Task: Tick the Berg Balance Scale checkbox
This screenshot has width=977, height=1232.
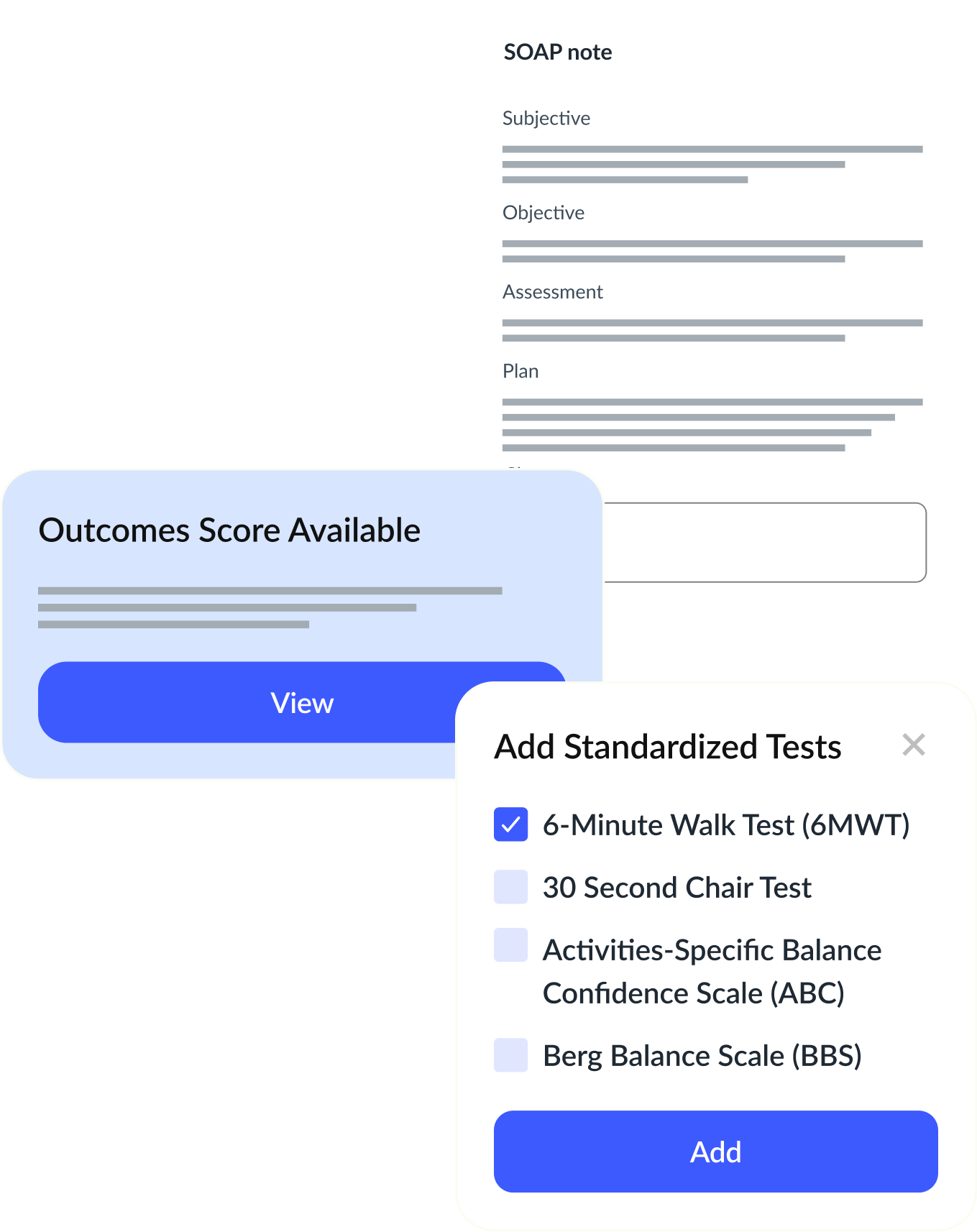Action: point(510,1055)
